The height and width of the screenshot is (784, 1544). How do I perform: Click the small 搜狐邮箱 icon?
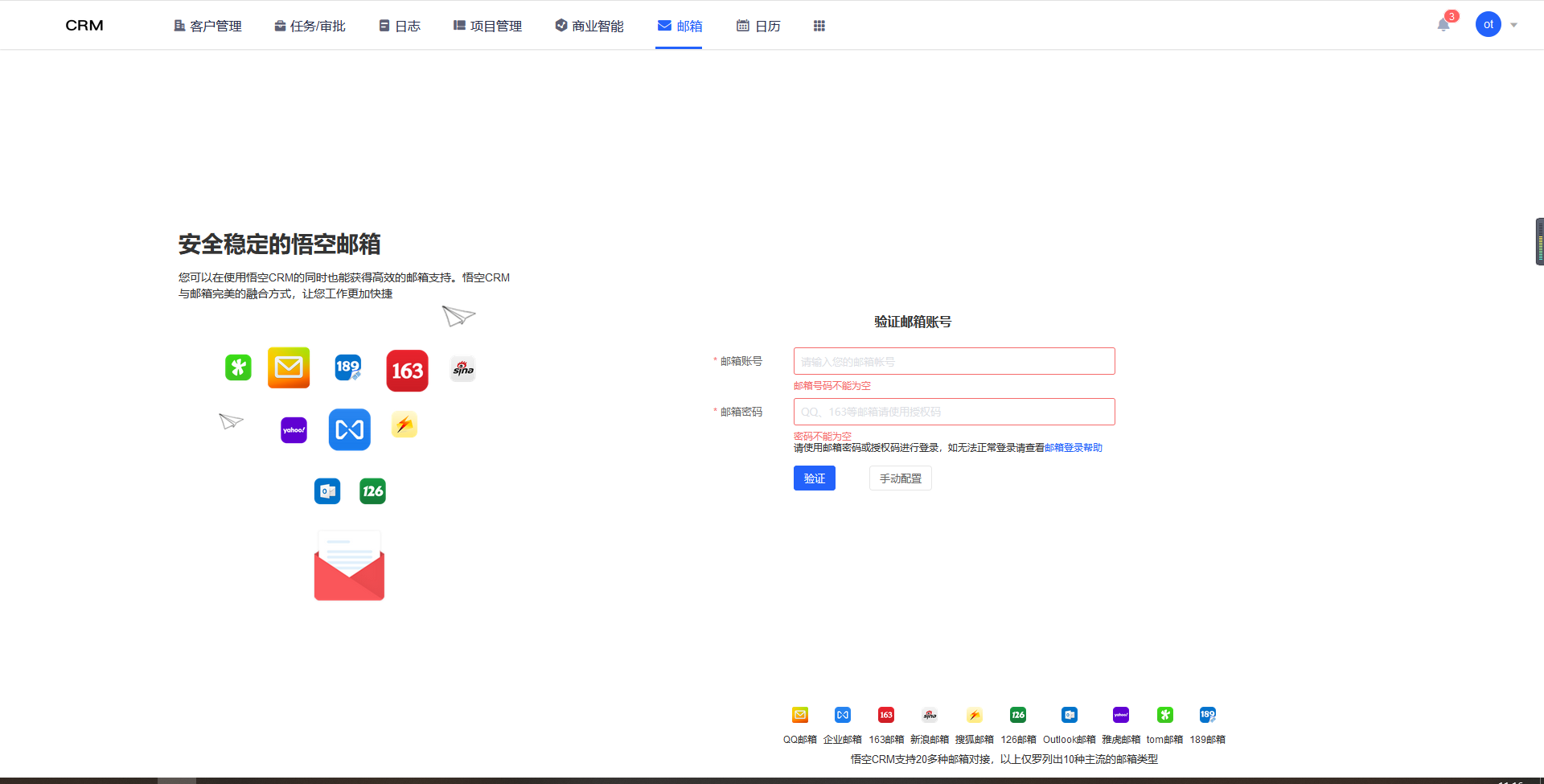(975, 715)
